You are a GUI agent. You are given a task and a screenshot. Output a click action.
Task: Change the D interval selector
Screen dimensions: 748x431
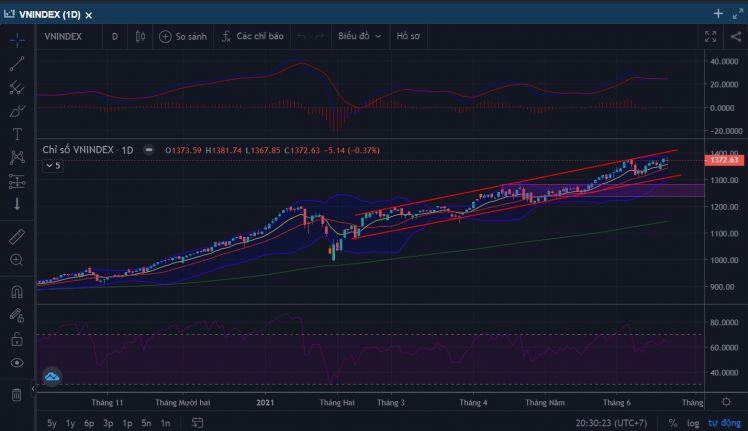(x=114, y=36)
